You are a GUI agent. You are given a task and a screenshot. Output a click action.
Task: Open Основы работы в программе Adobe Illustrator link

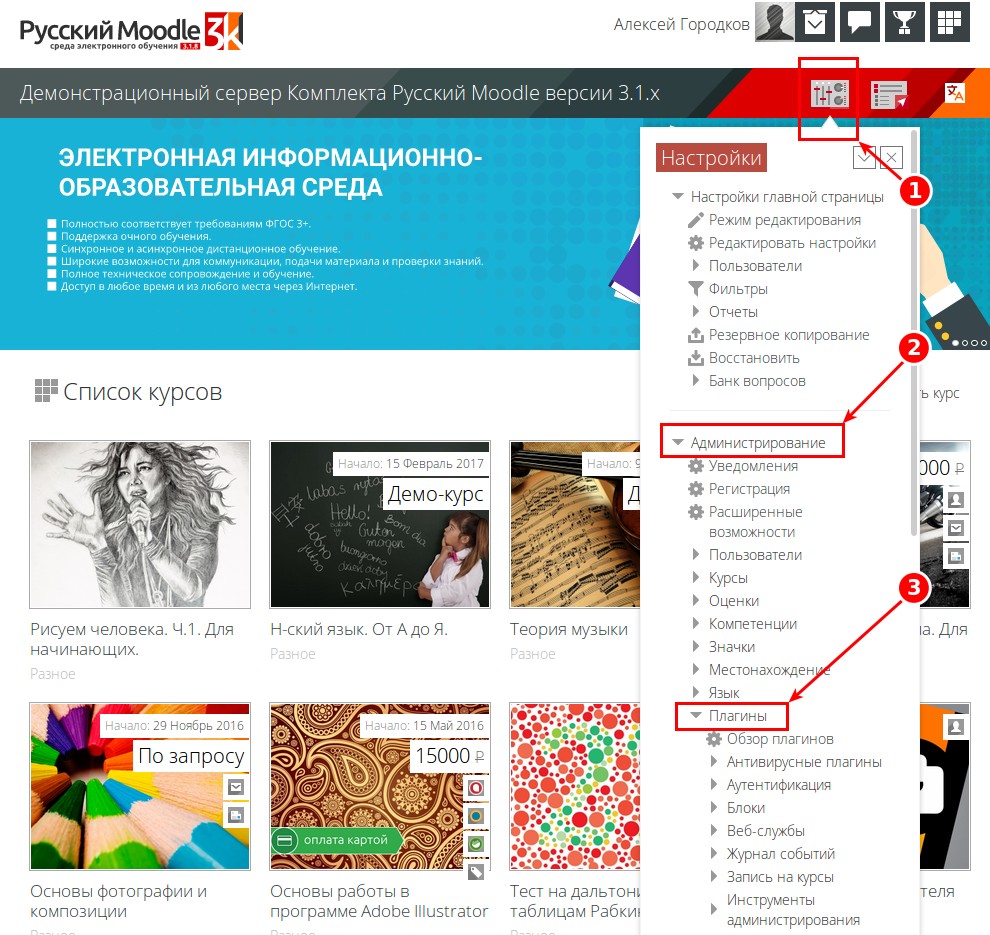point(379,901)
